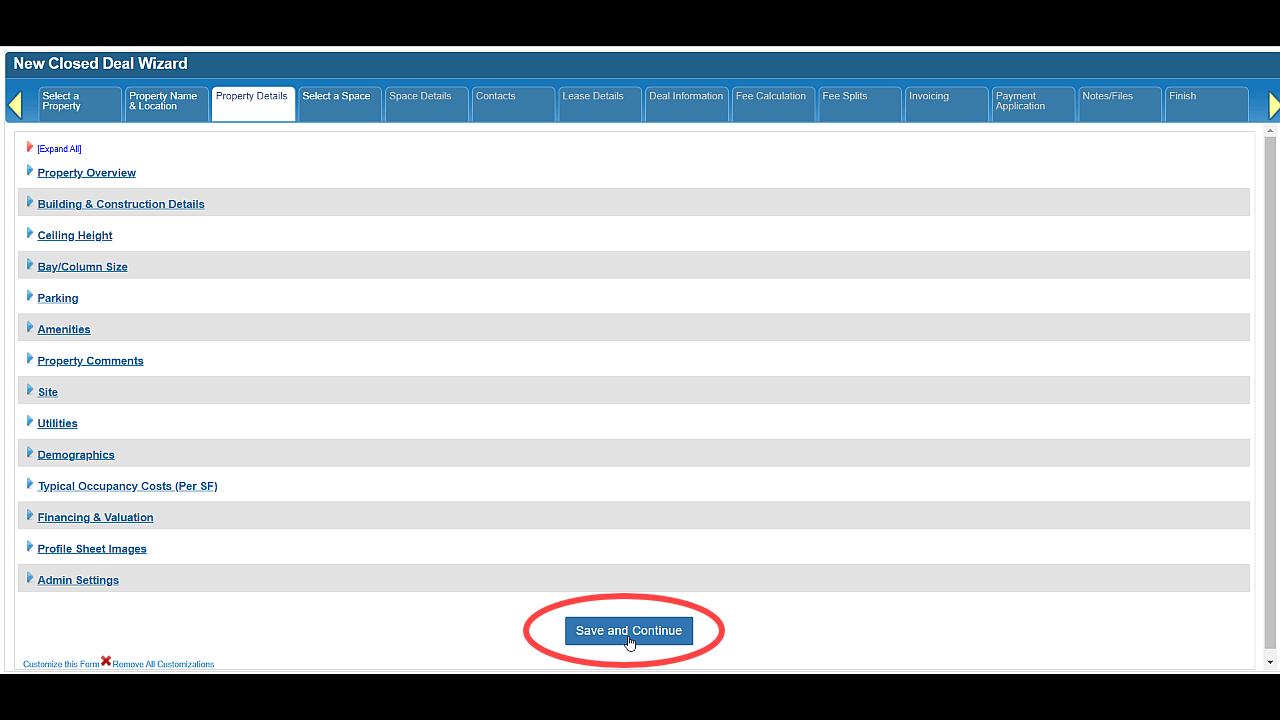Click the Customize this Form link
Viewport: 1280px width, 720px height.
click(60, 664)
